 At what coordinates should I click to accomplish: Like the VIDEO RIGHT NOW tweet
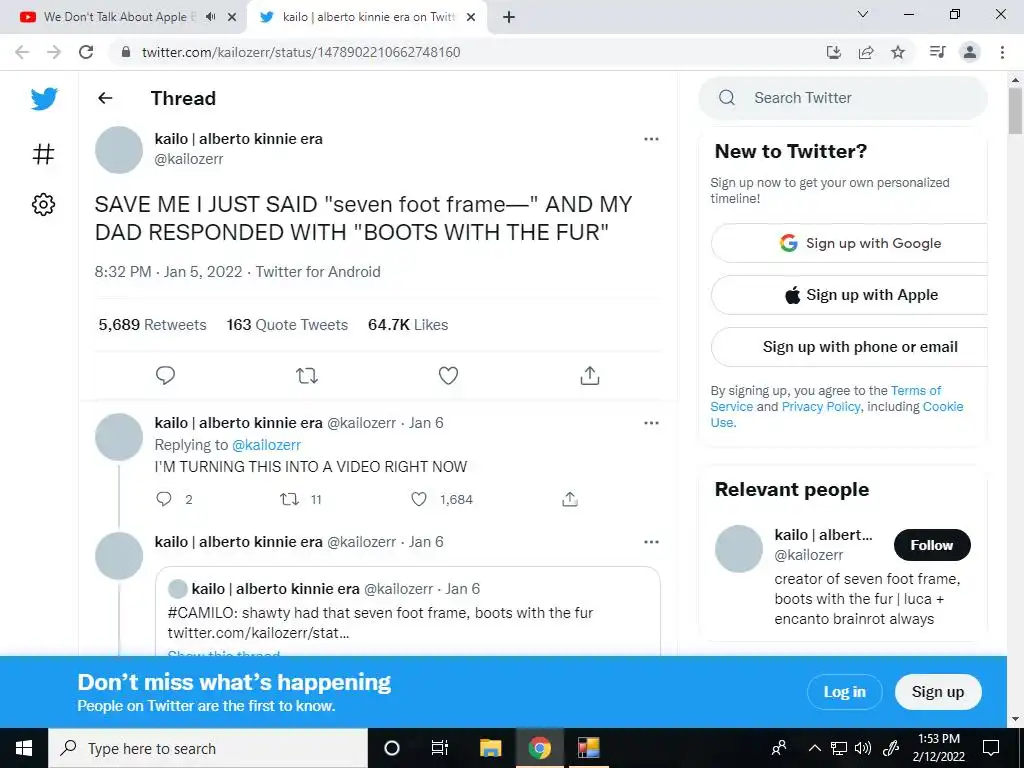(419, 500)
